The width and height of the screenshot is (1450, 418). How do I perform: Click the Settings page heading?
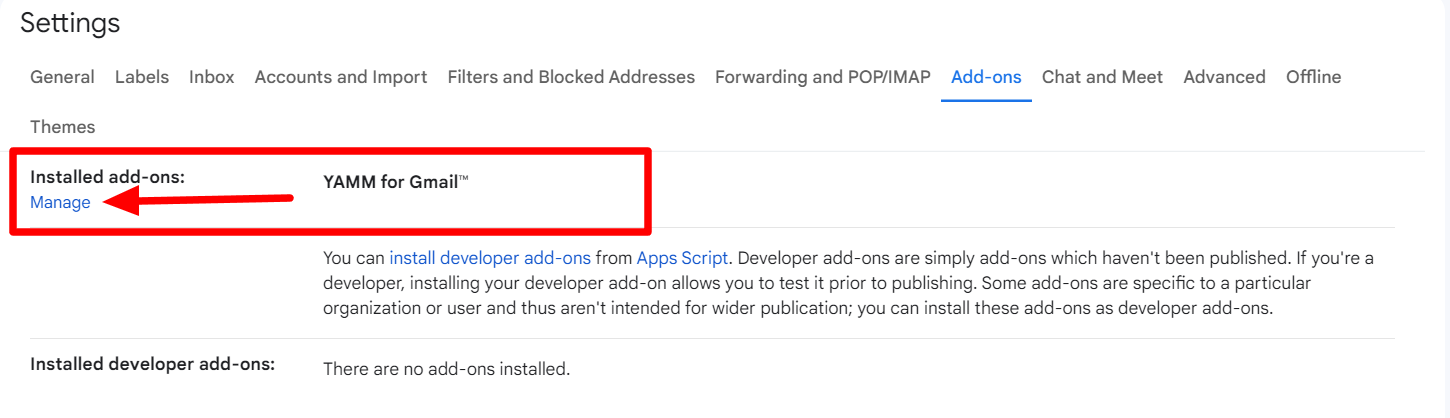point(70,23)
